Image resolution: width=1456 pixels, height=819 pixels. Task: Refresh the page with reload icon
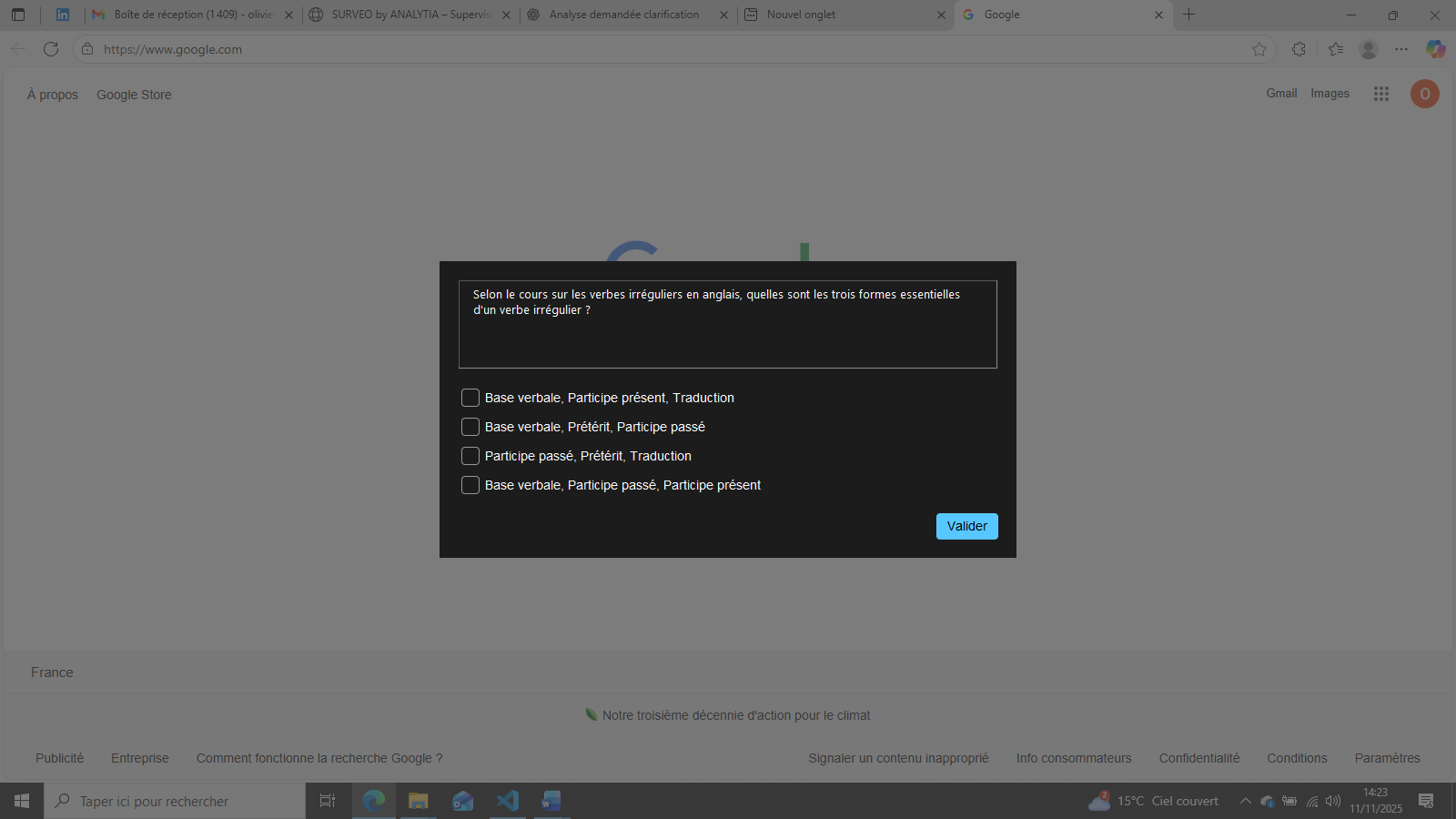click(x=51, y=49)
